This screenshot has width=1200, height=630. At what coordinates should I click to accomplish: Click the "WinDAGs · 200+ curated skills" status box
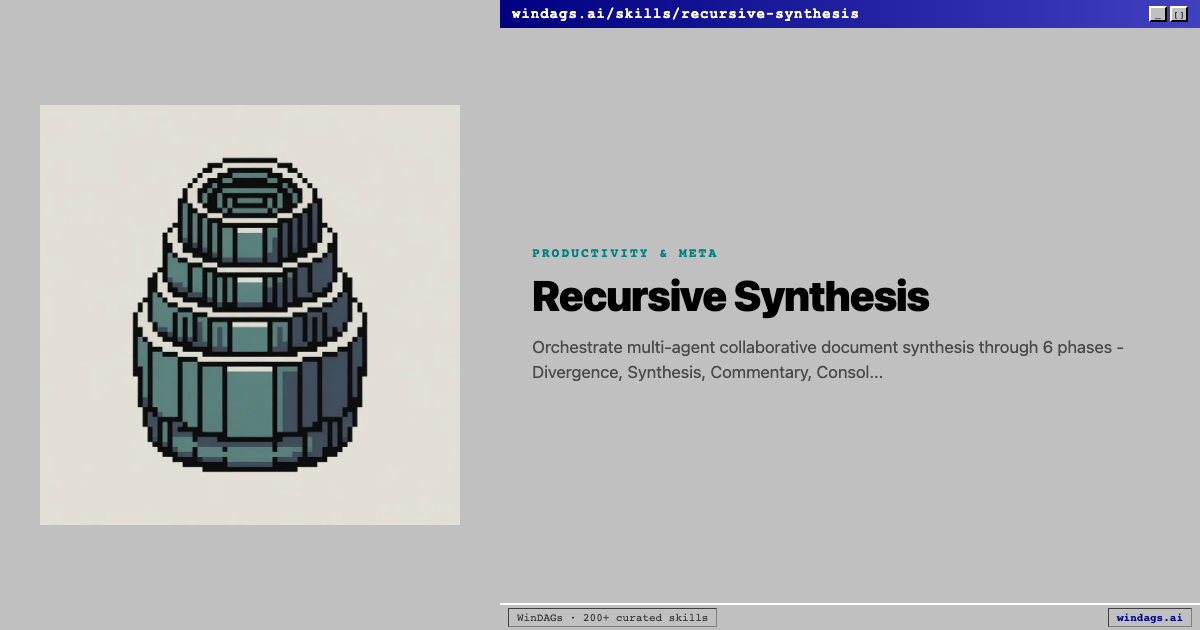click(612, 618)
